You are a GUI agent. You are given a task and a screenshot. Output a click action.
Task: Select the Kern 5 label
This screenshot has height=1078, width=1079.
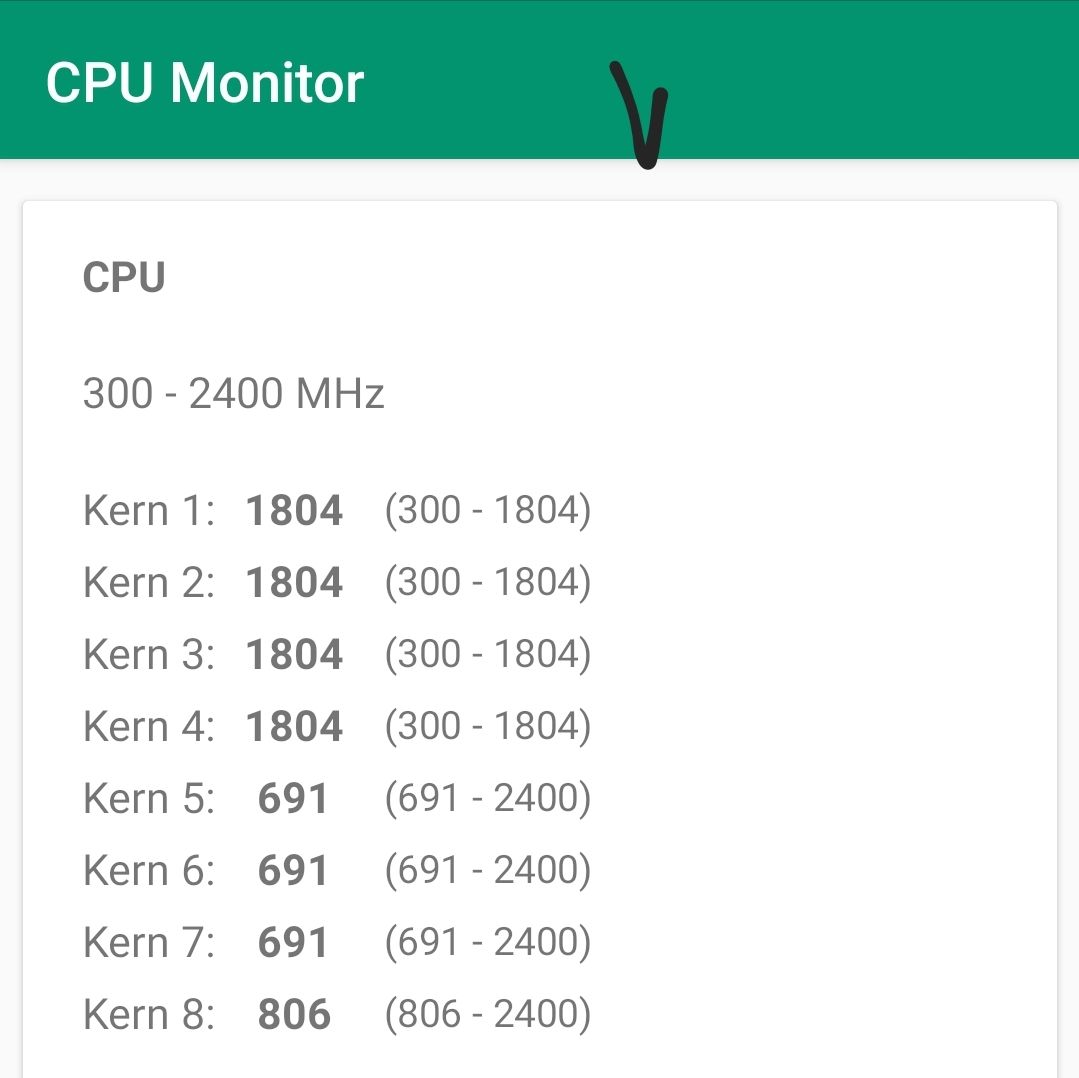pyautogui.click(x=149, y=799)
